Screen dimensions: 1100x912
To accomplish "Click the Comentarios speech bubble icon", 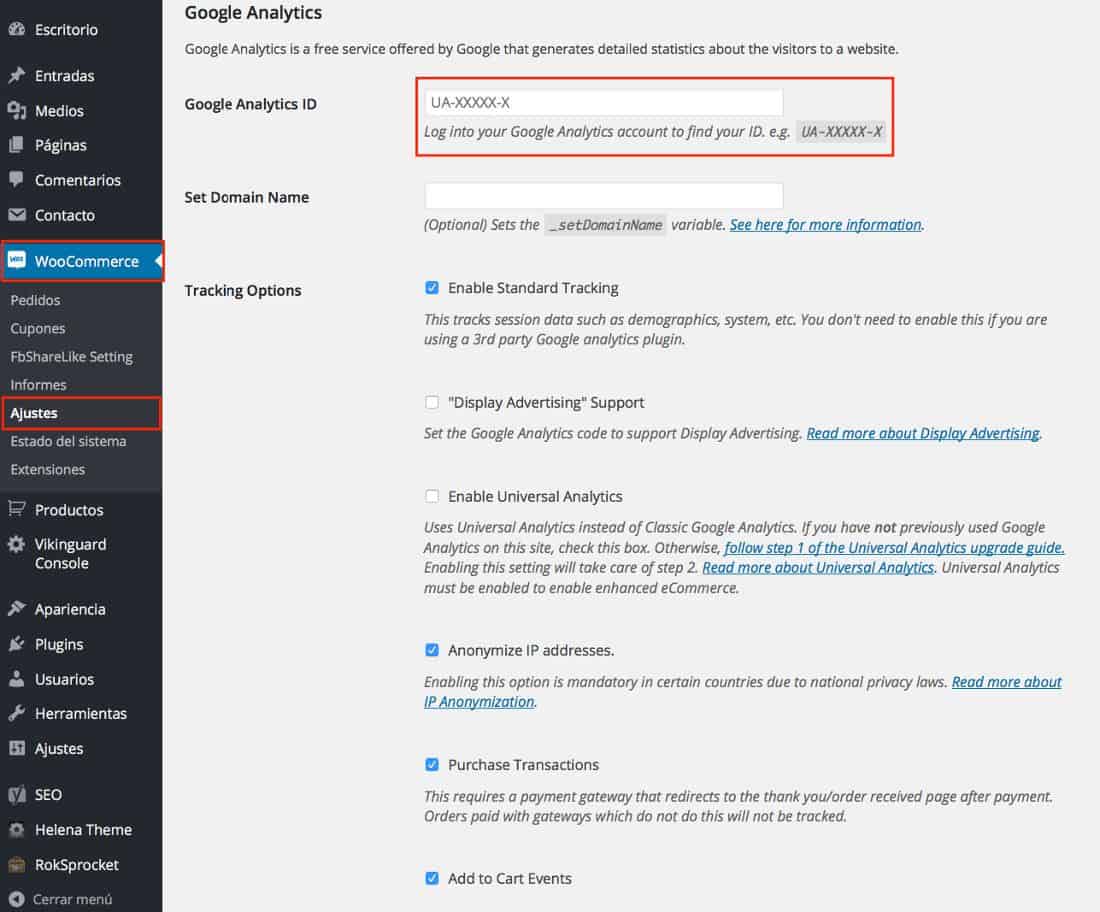I will click(x=17, y=179).
